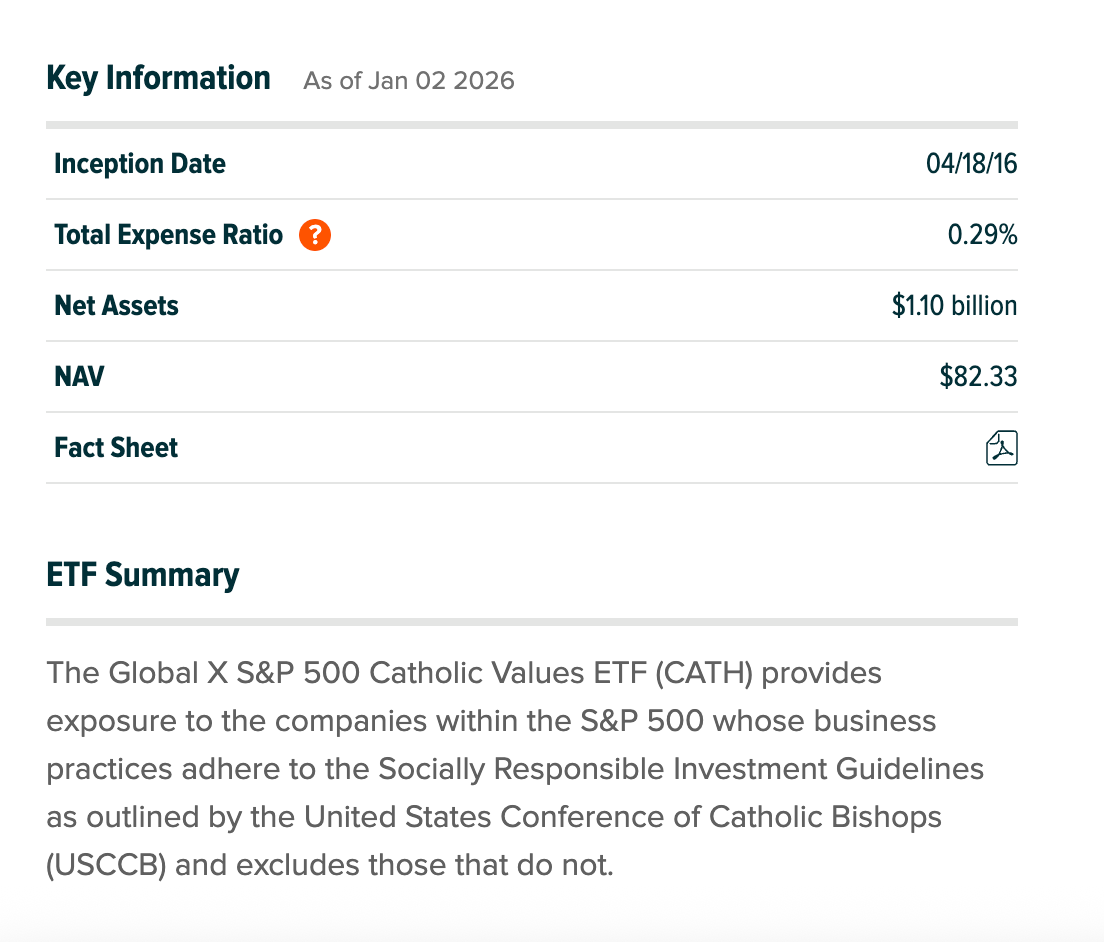Click the Fact Sheet row label
Screen dimensions: 1104x942
tap(116, 448)
